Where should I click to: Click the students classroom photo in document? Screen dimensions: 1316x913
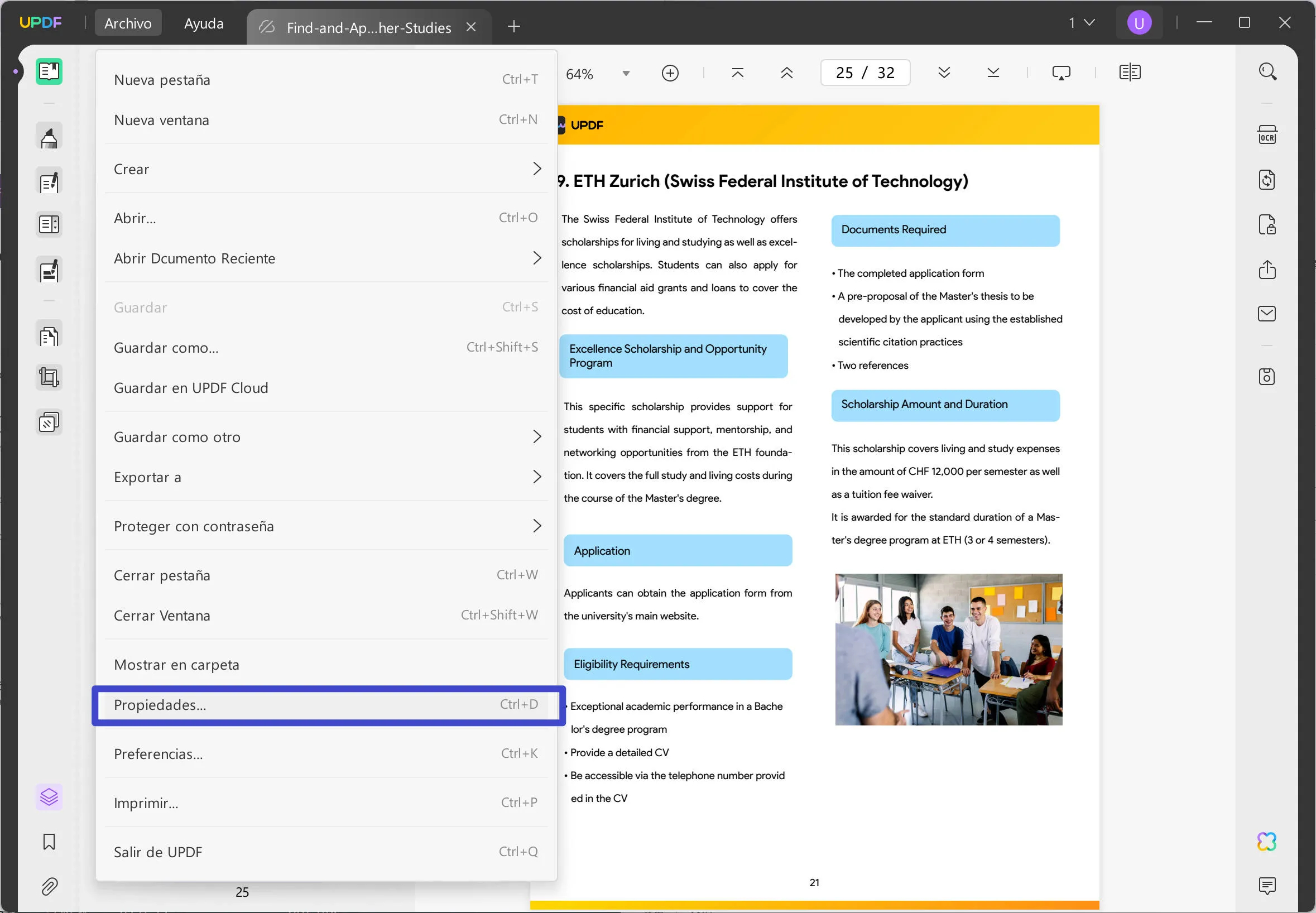pyautogui.click(x=949, y=649)
